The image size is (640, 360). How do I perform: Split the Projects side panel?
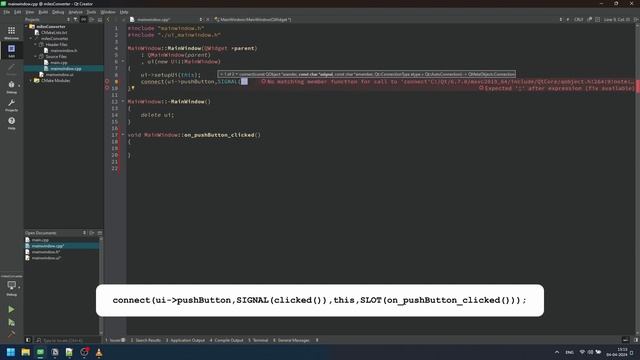point(92,20)
